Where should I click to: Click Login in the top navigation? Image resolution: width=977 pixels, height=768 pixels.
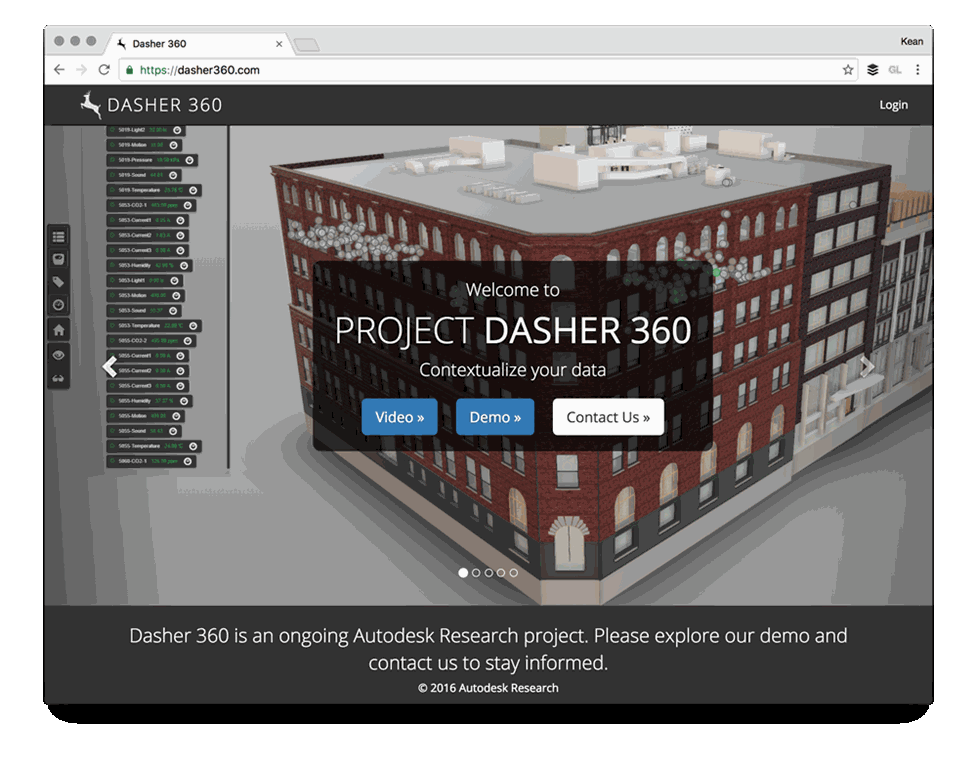[893, 105]
